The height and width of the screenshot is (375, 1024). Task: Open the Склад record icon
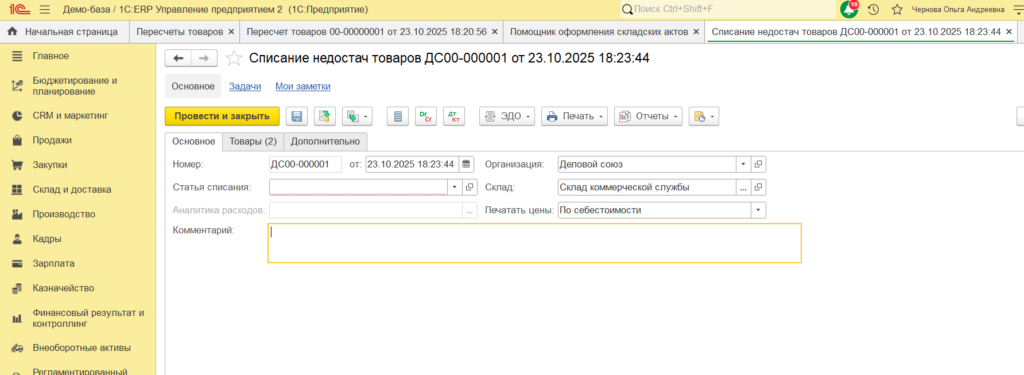pyautogui.click(x=759, y=187)
